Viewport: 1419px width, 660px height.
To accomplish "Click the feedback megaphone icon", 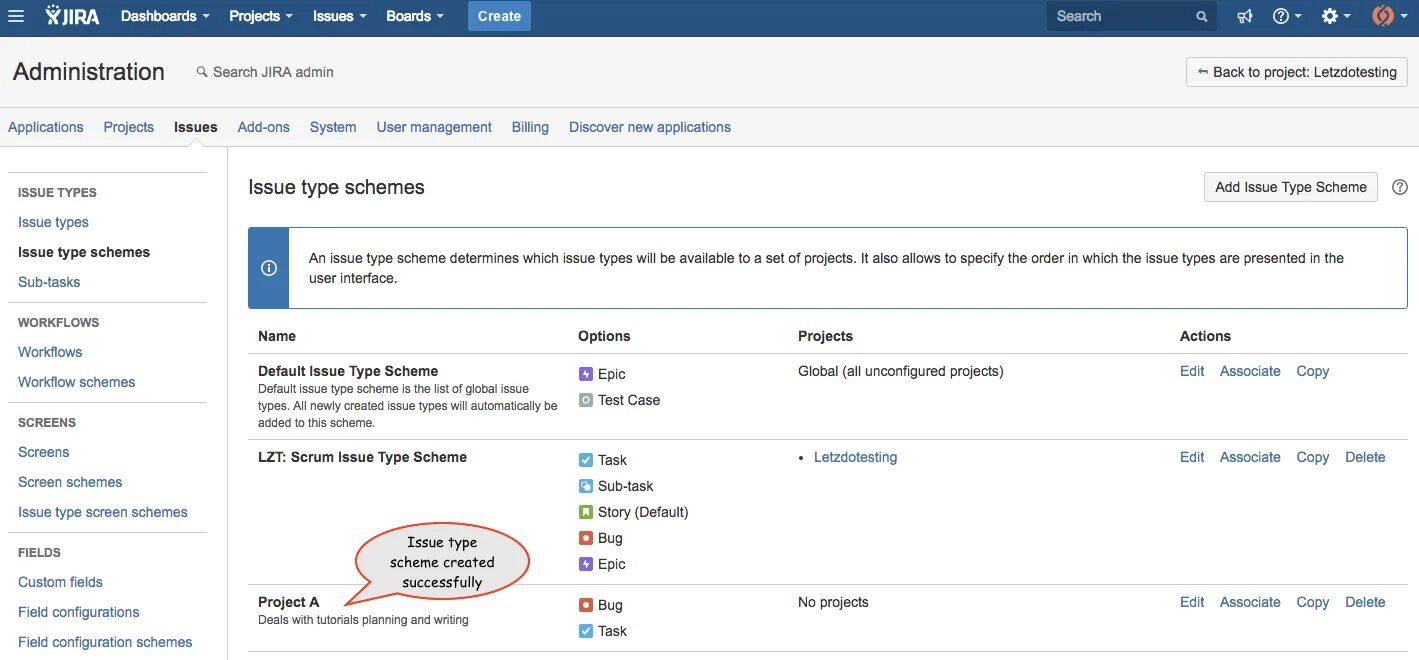I will (x=1244, y=16).
